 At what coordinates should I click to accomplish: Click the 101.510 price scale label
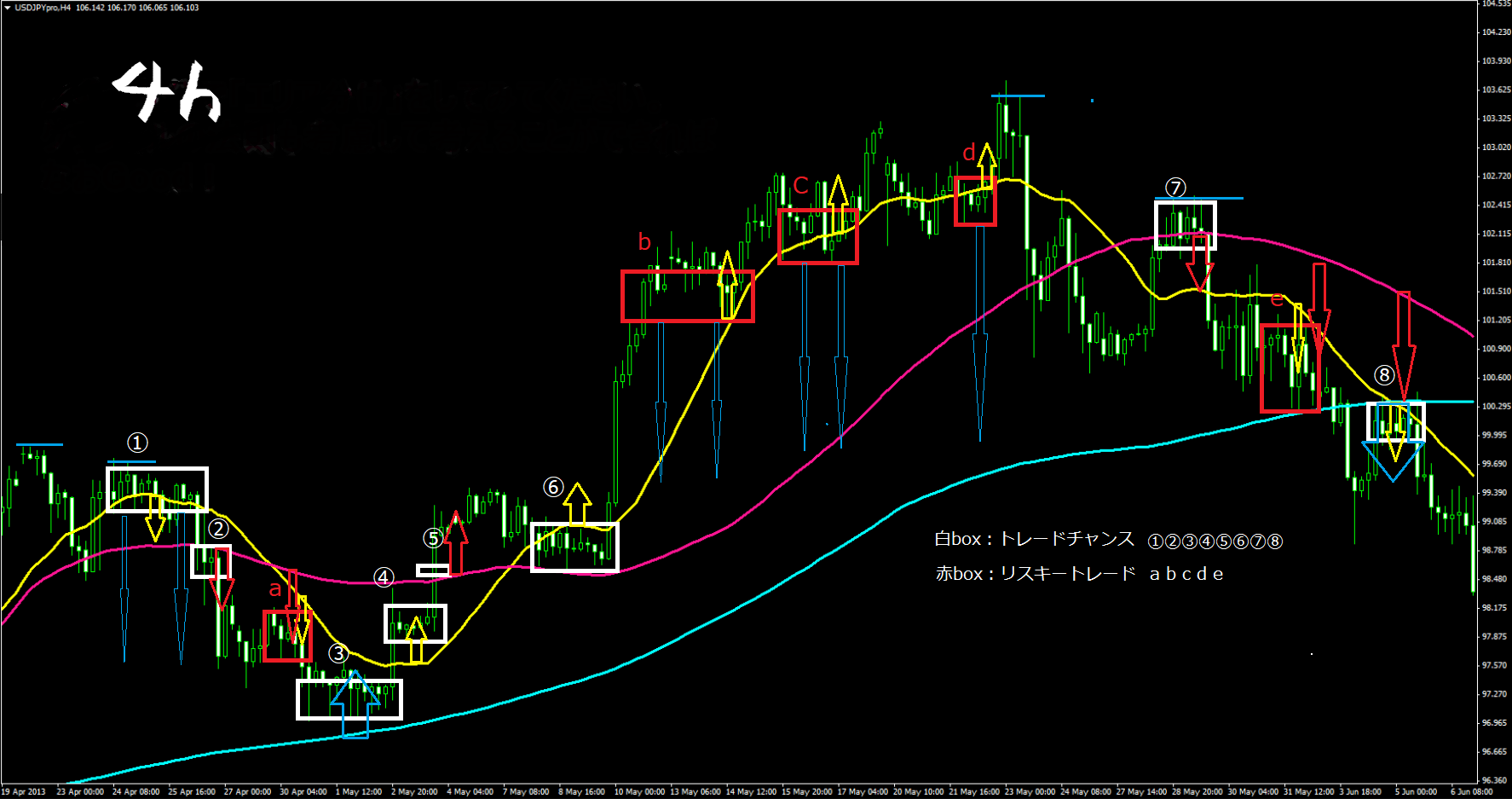click(1496, 292)
